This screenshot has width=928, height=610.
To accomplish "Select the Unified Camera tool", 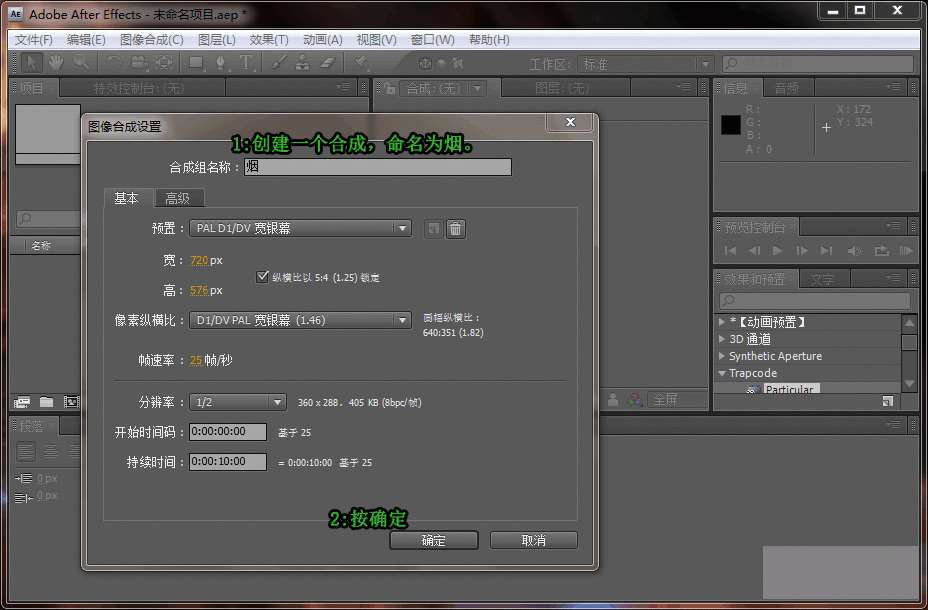I will [x=138, y=63].
